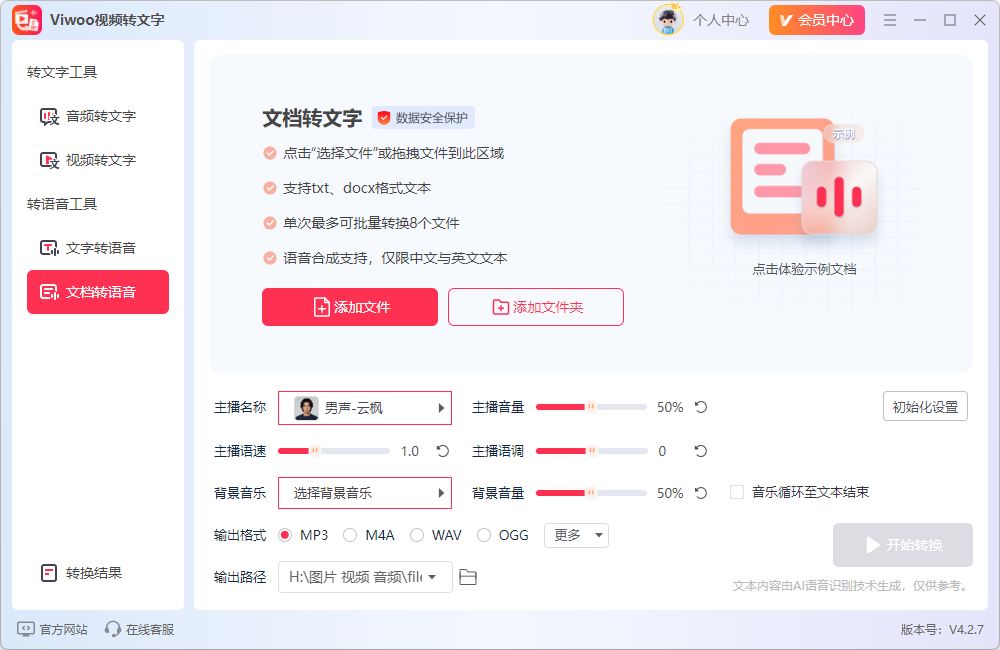Open 个人中心
1000x650 pixels.
[721, 20]
